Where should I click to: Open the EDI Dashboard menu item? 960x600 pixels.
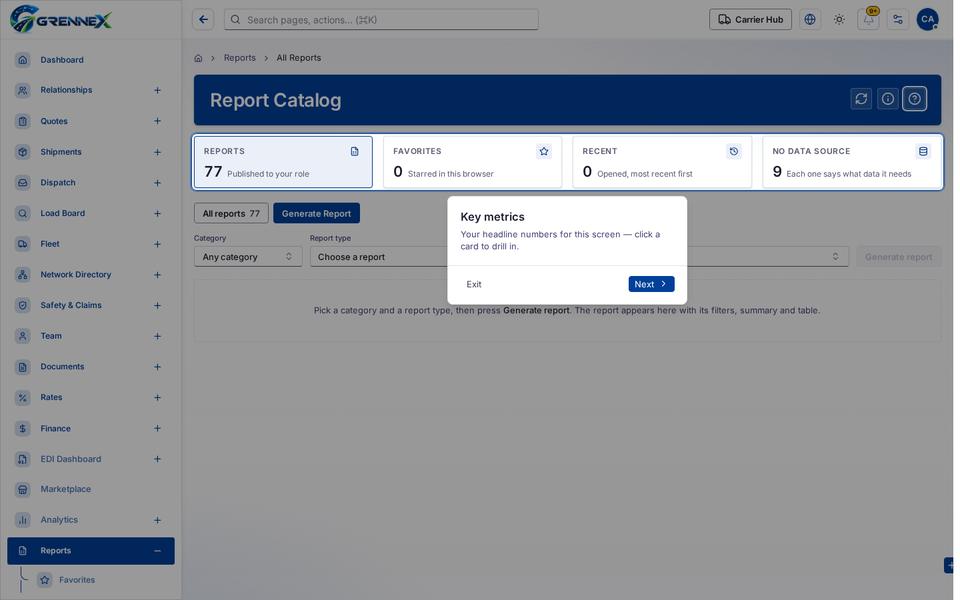(91, 459)
